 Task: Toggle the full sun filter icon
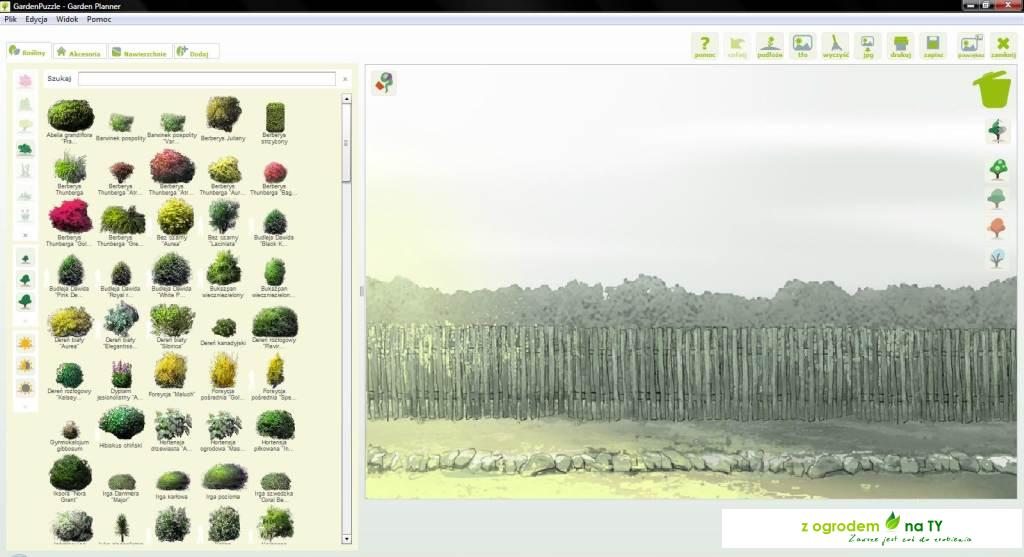25,343
